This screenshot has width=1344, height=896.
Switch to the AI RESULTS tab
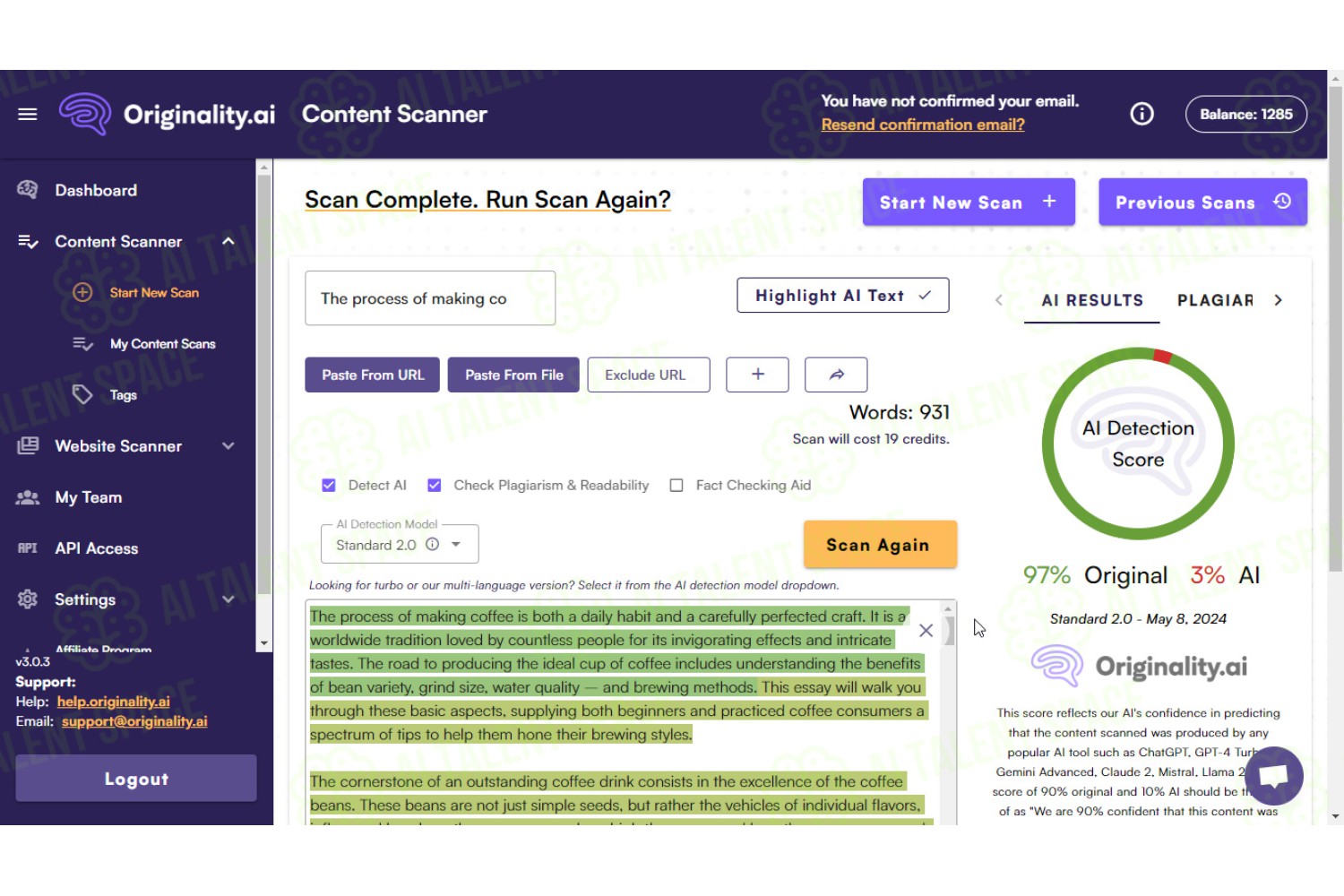click(x=1092, y=301)
